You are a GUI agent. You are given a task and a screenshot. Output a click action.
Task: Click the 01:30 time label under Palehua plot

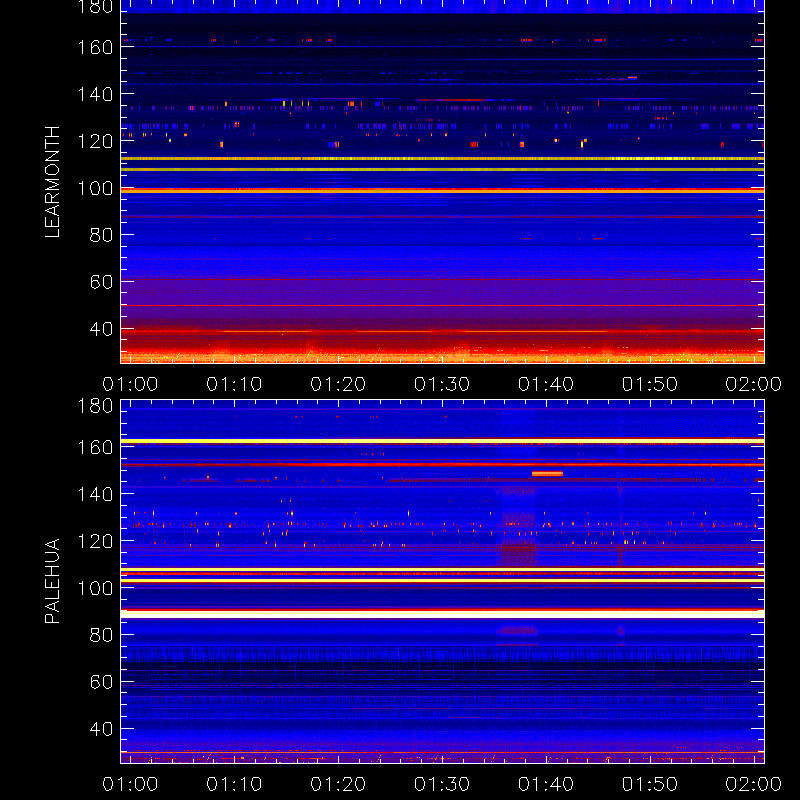click(442, 784)
